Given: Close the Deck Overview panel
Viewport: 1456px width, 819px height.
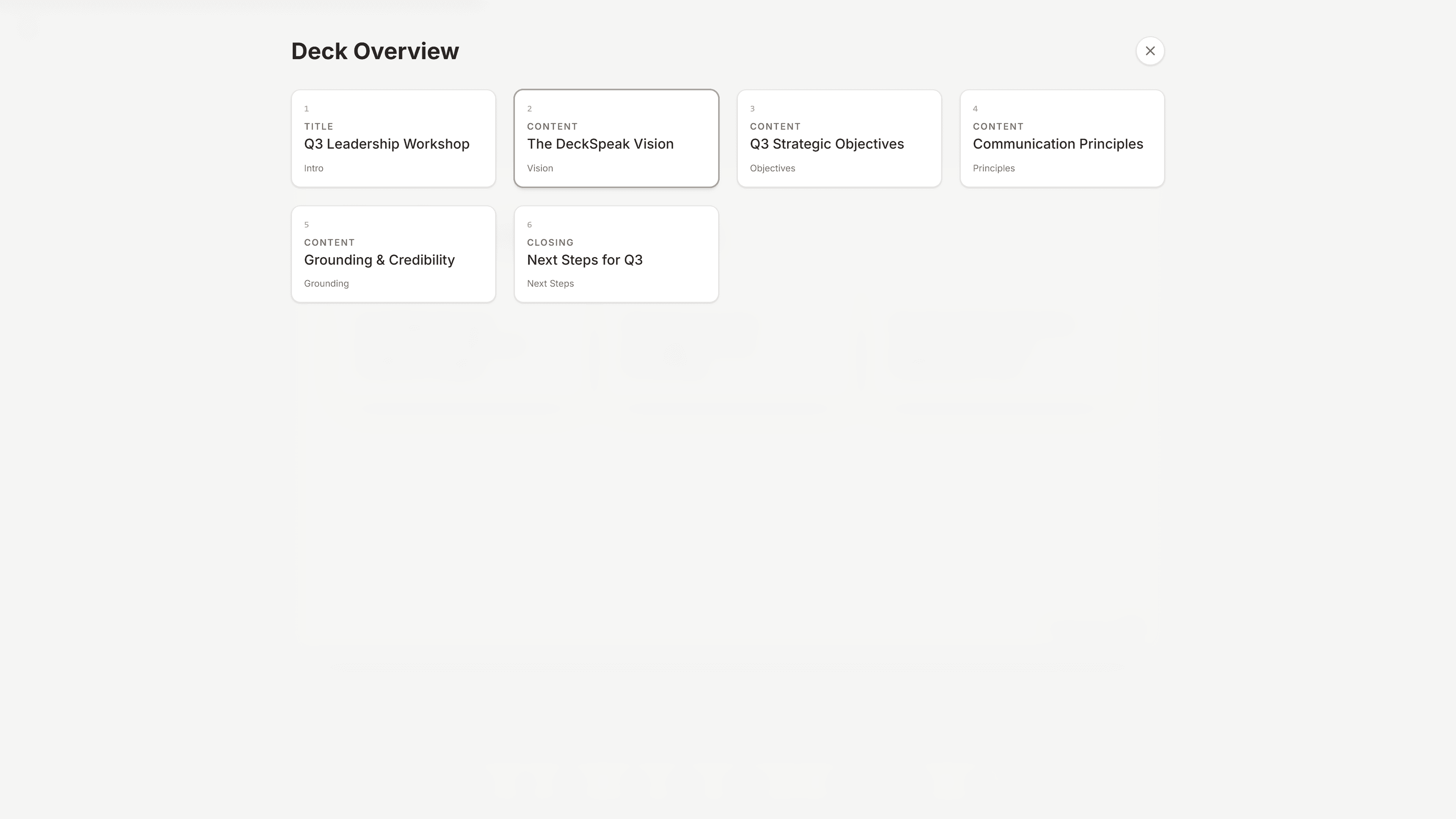Looking at the screenshot, I should click(x=1150, y=51).
